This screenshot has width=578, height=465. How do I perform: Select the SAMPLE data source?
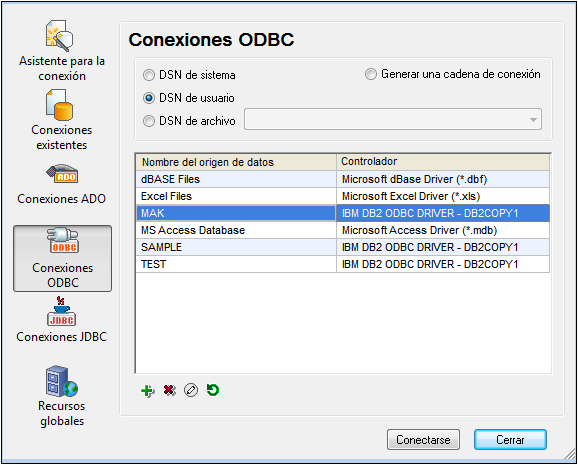[x=236, y=247]
